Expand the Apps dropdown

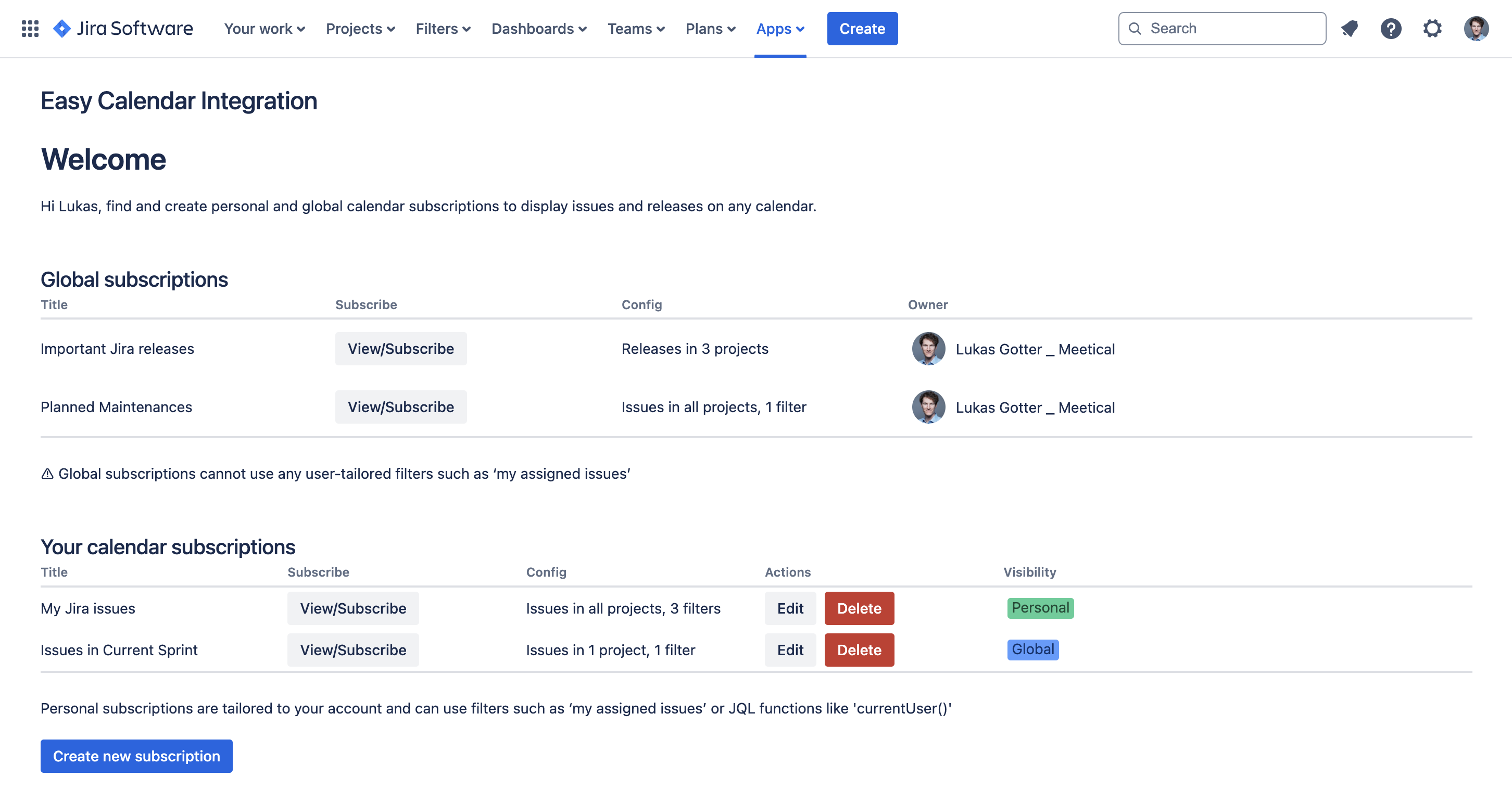[780, 29]
